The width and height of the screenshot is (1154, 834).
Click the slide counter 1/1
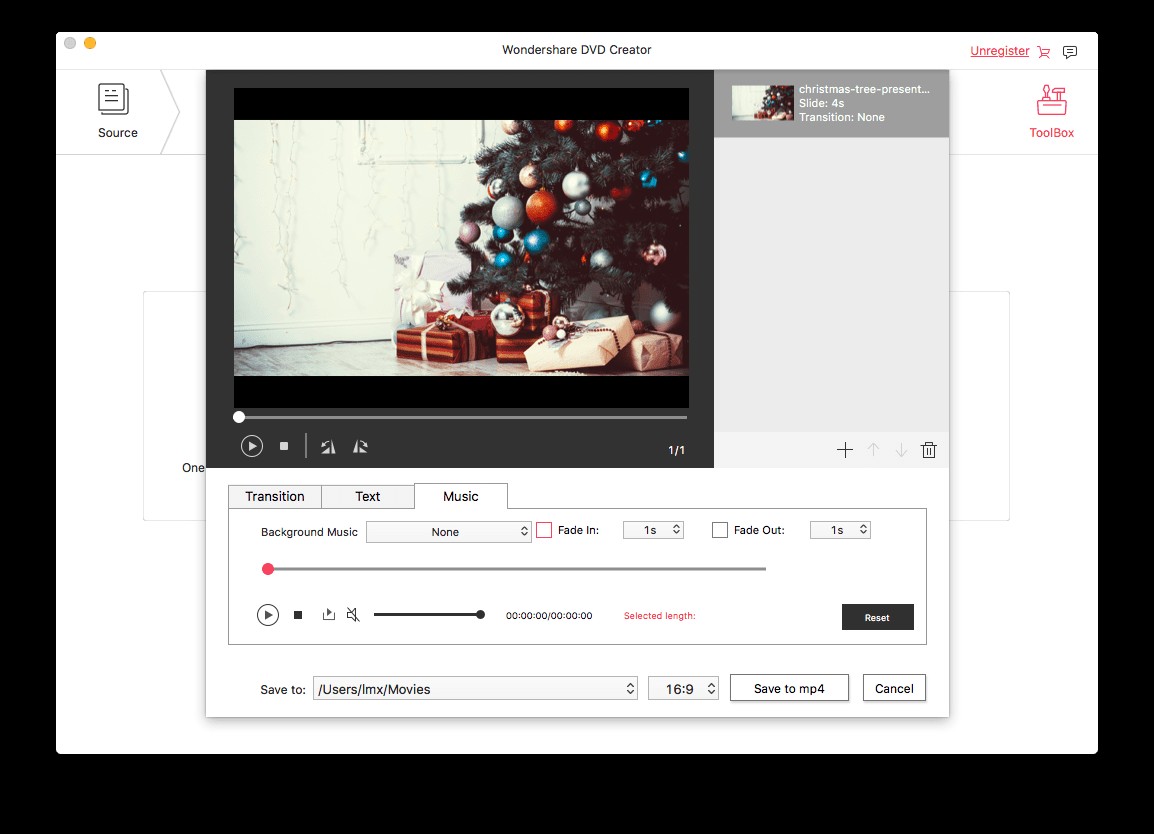tap(676, 450)
